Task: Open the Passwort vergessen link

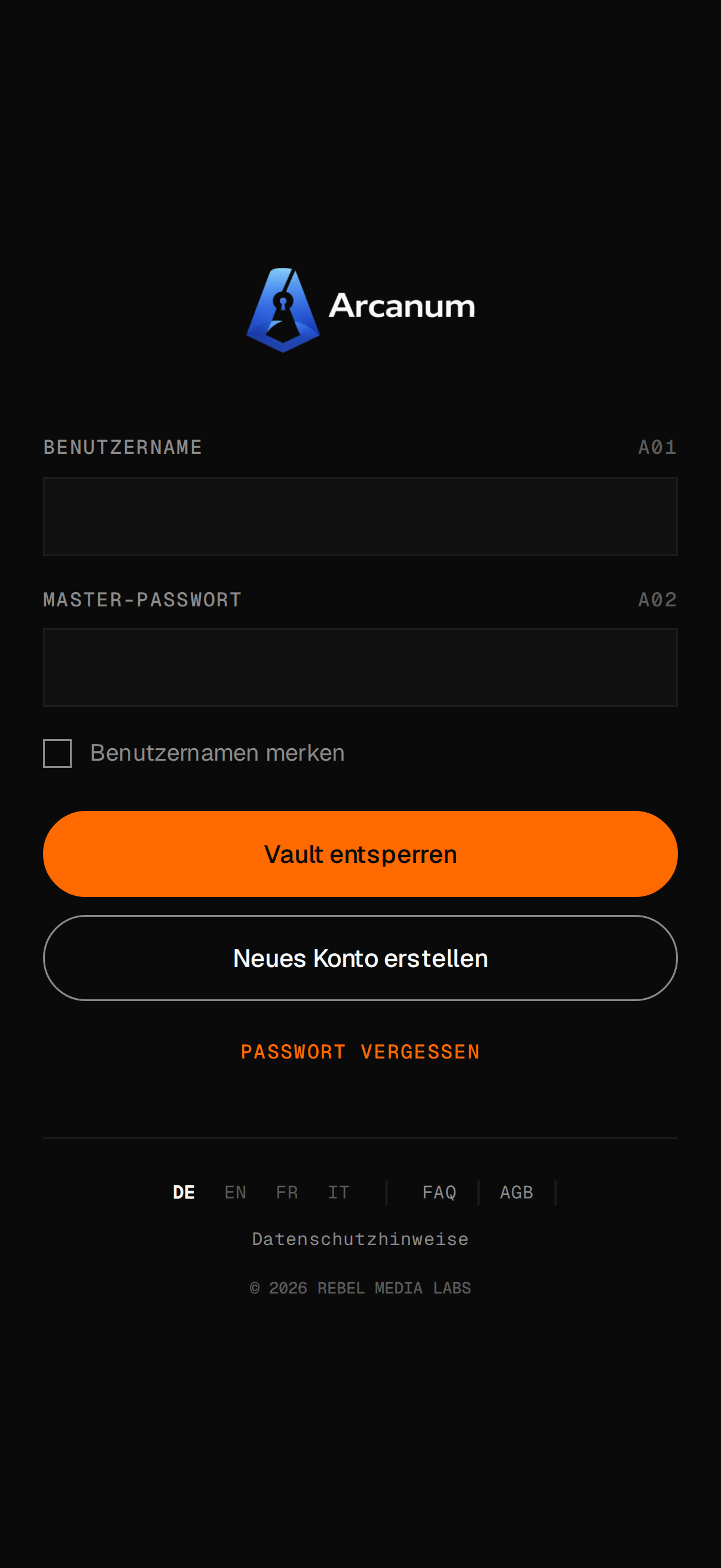Action: 360,1052
